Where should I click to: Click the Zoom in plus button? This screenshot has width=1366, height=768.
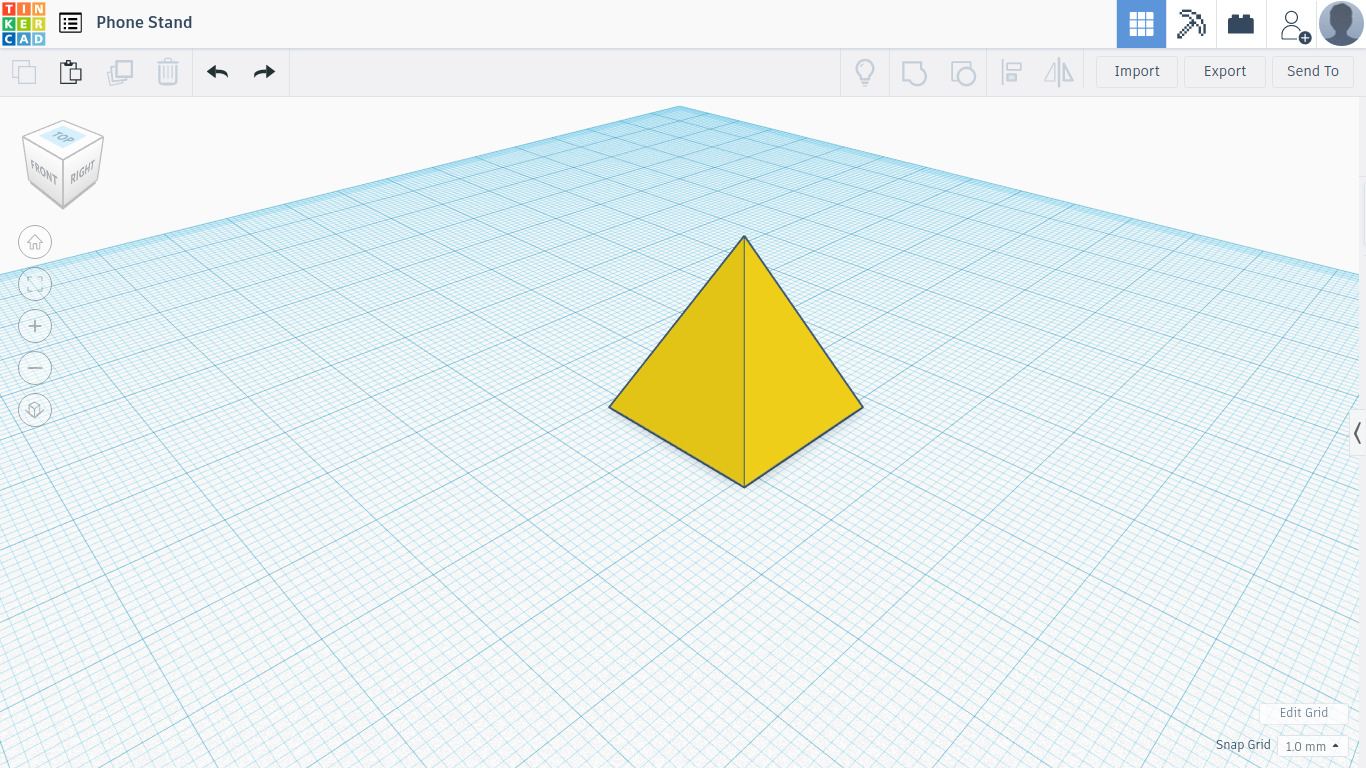35,326
